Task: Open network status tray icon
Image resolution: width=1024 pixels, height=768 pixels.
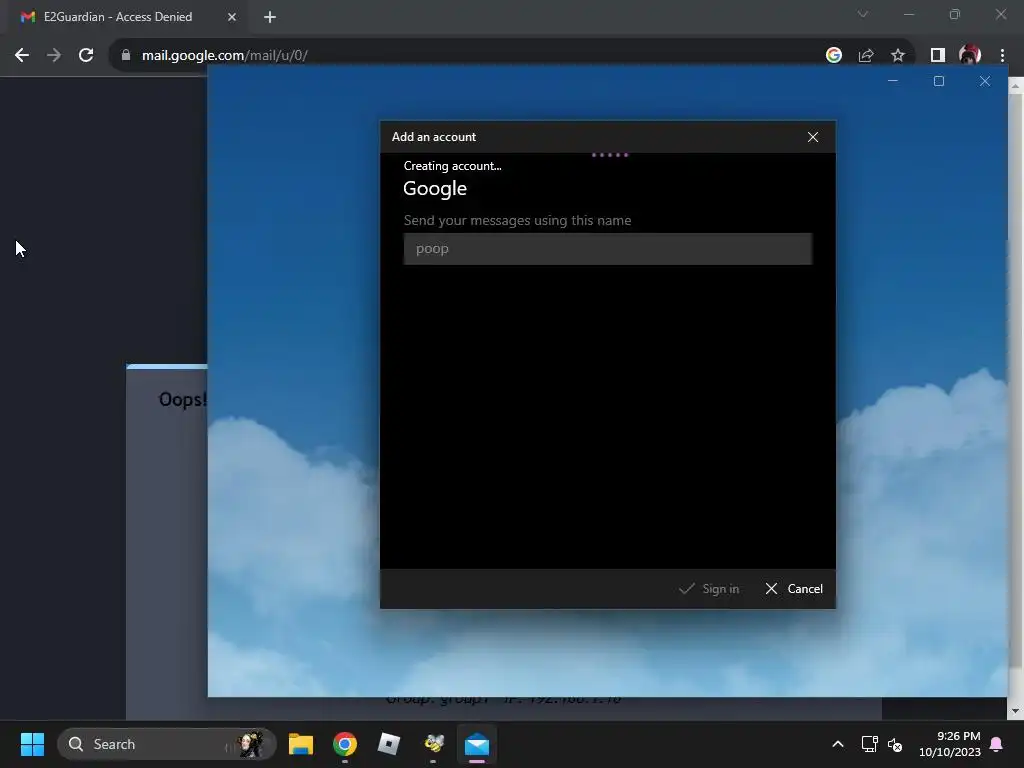Action: 869,744
